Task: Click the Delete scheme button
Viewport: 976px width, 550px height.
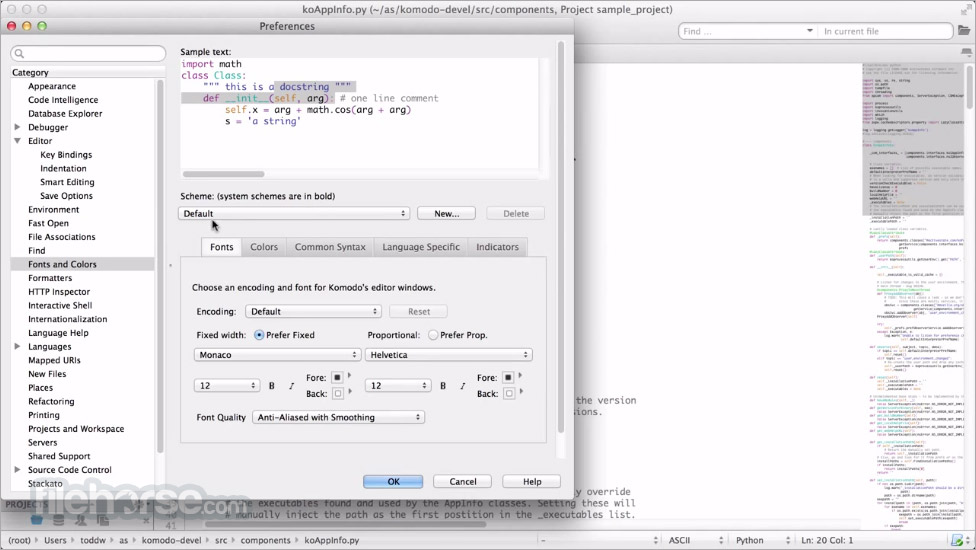Action: (515, 213)
